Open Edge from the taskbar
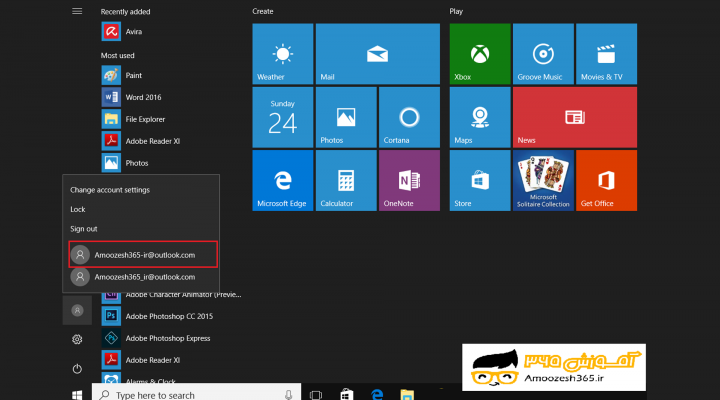Viewport: 720px width, 400px height. click(377, 394)
